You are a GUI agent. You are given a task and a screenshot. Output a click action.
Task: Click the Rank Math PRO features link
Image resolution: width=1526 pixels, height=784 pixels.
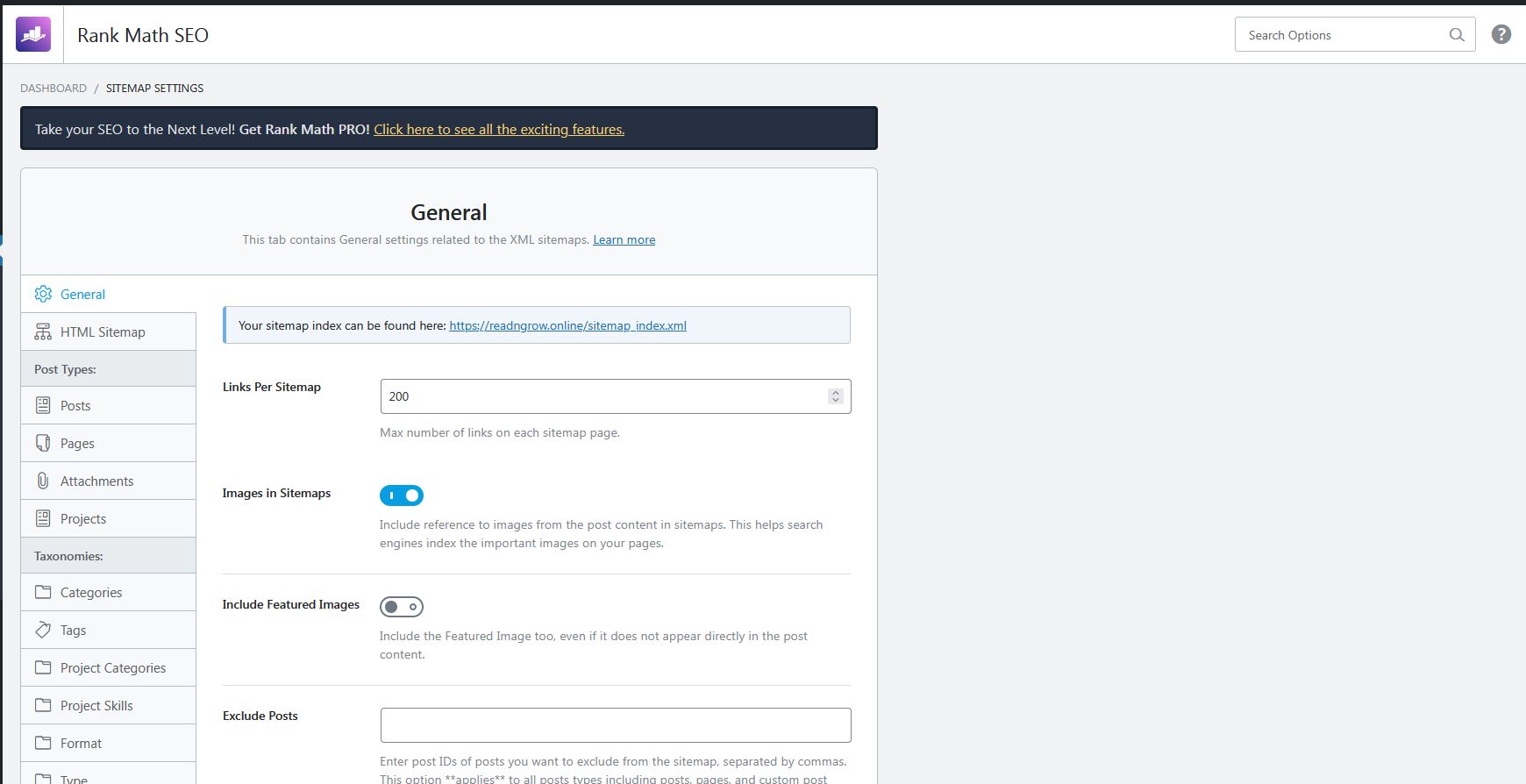pos(499,129)
